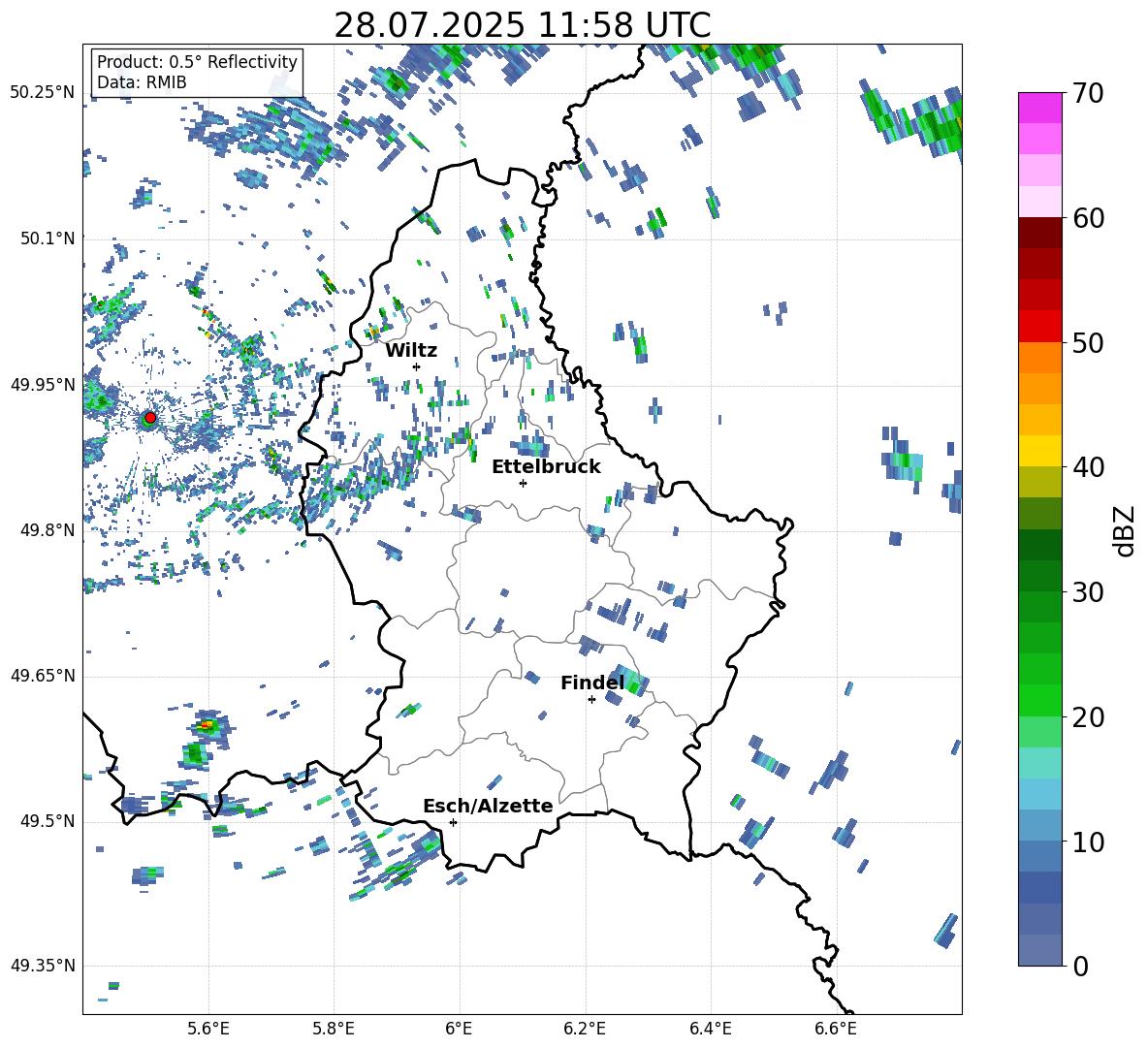Click the plus marker below Ettelbruck

tap(523, 483)
